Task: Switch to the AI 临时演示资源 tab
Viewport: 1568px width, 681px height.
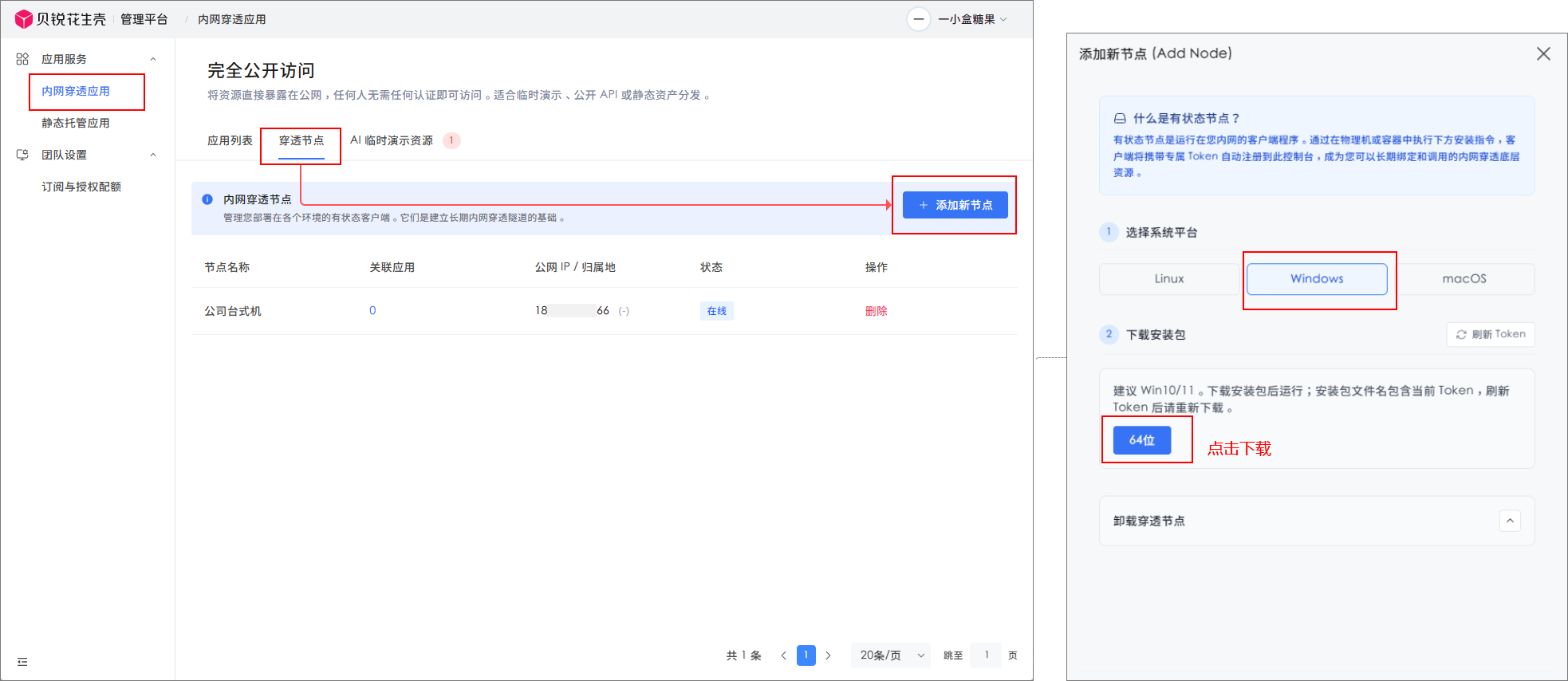Action: (392, 140)
